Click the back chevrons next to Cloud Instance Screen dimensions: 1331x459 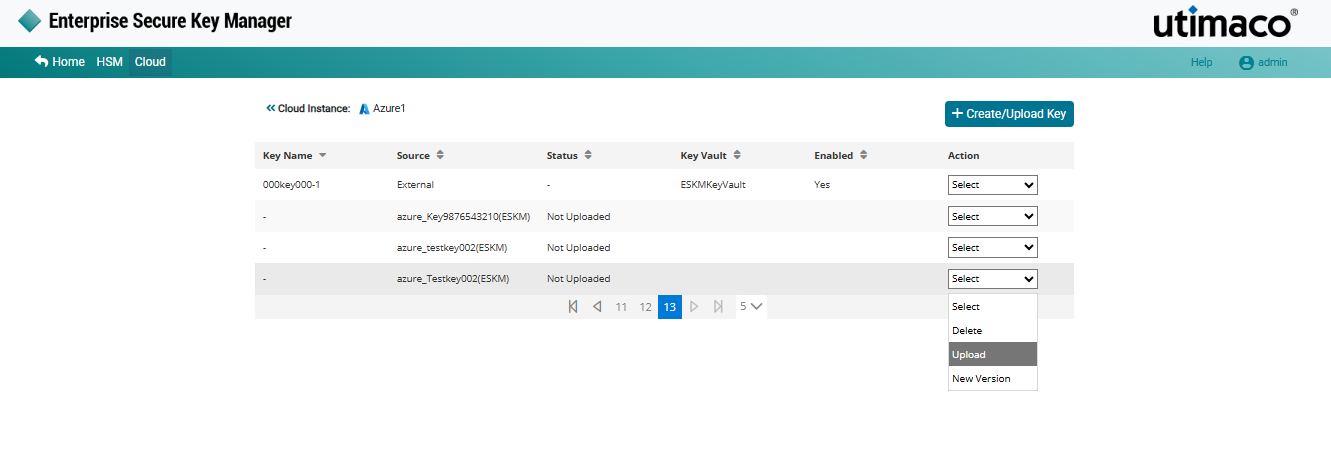pyautogui.click(x=270, y=108)
